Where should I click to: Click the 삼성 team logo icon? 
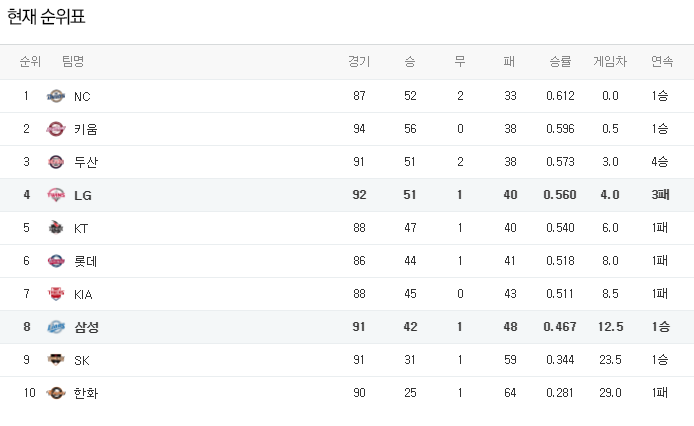tap(56, 327)
